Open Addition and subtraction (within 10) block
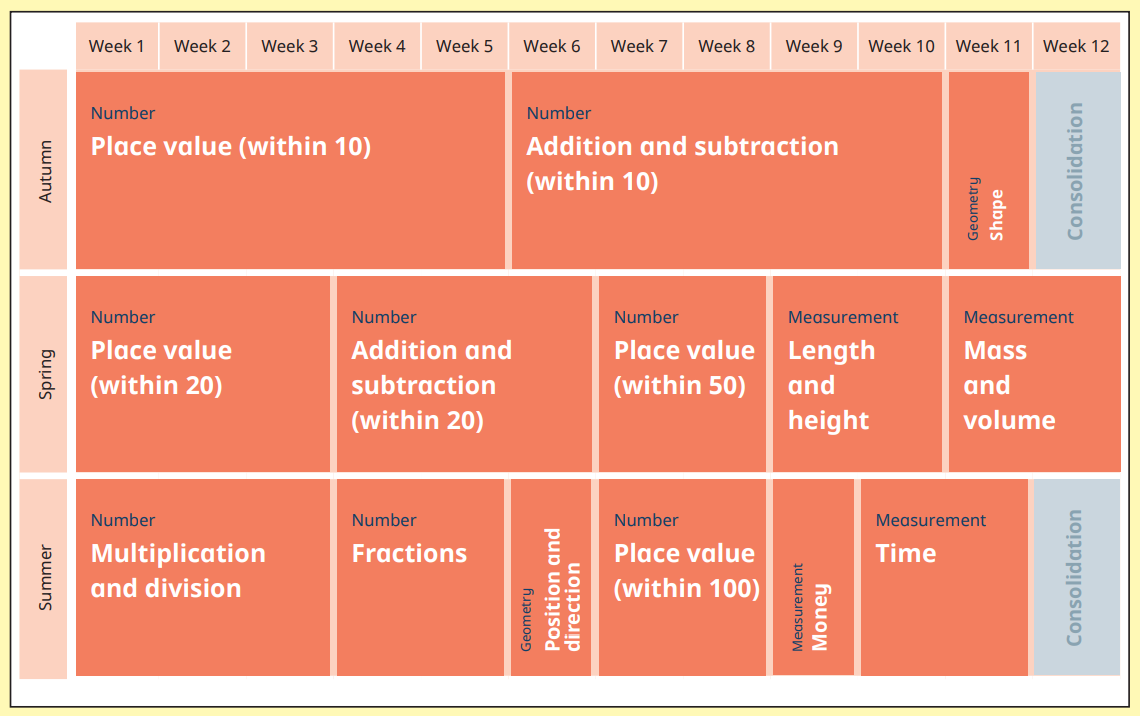 726,170
